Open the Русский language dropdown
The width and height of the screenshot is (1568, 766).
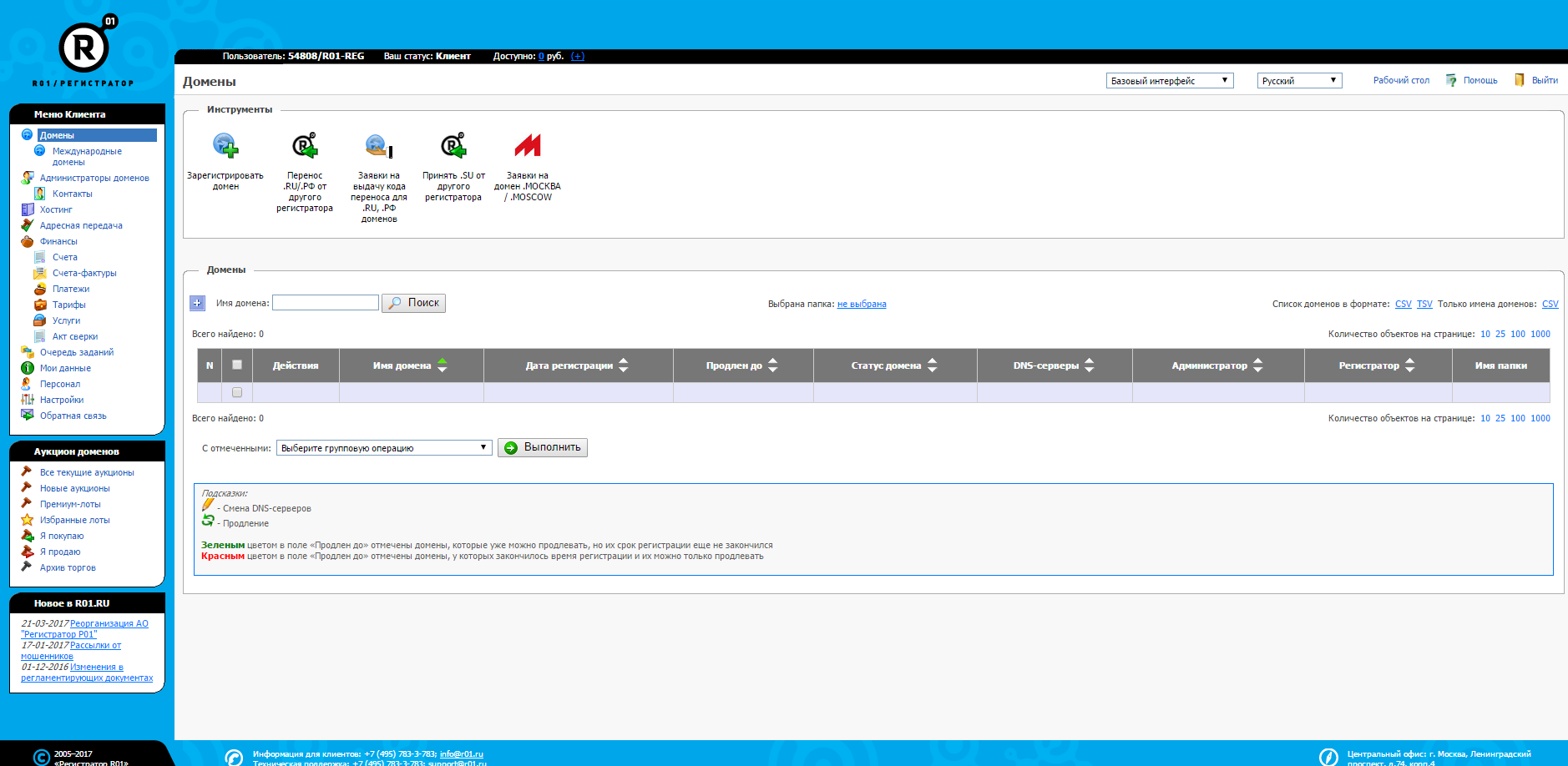tap(1299, 81)
